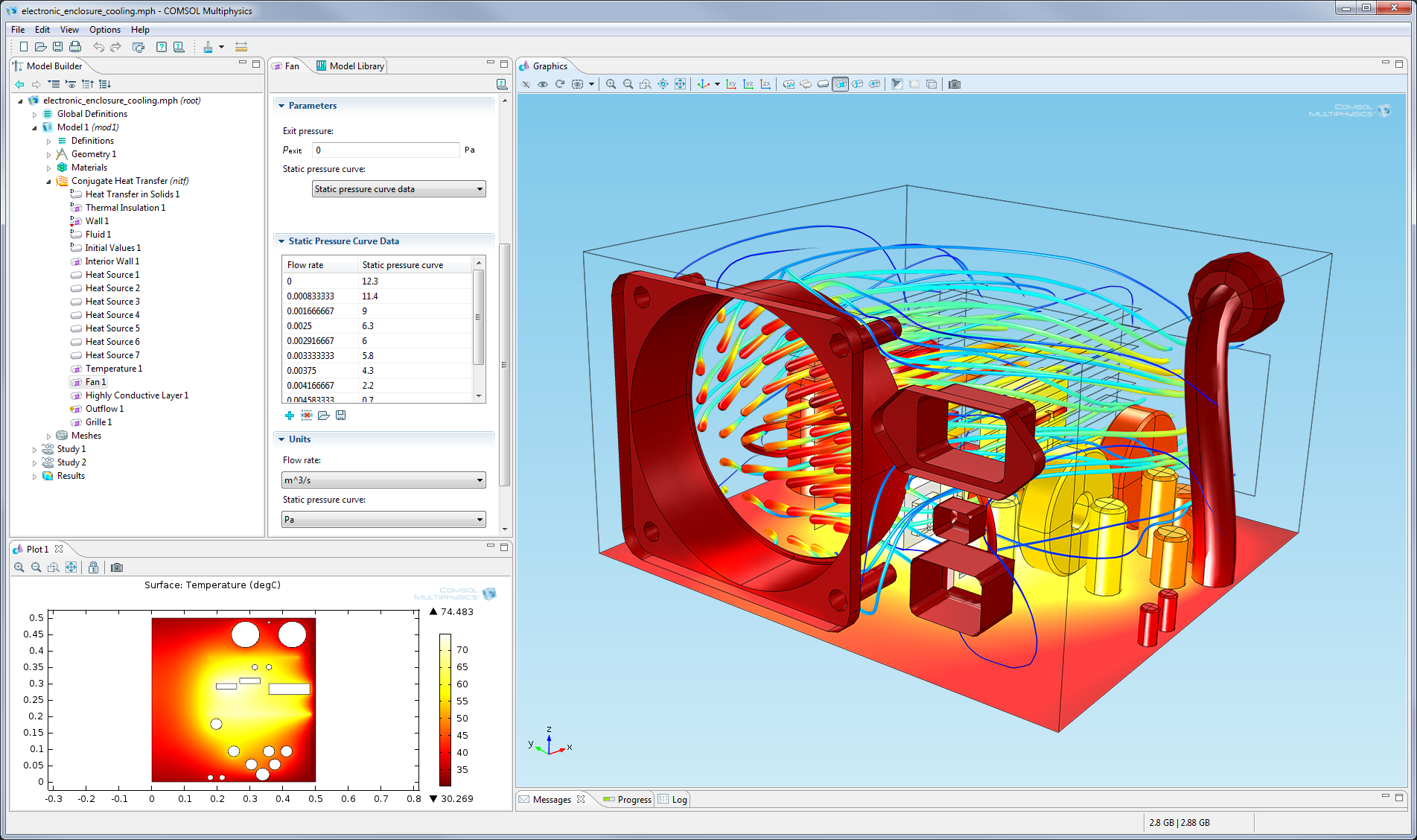This screenshot has height=840, width=1417.
Task: Click the temperature color legend bar
Action: click(x=445, y=709)
